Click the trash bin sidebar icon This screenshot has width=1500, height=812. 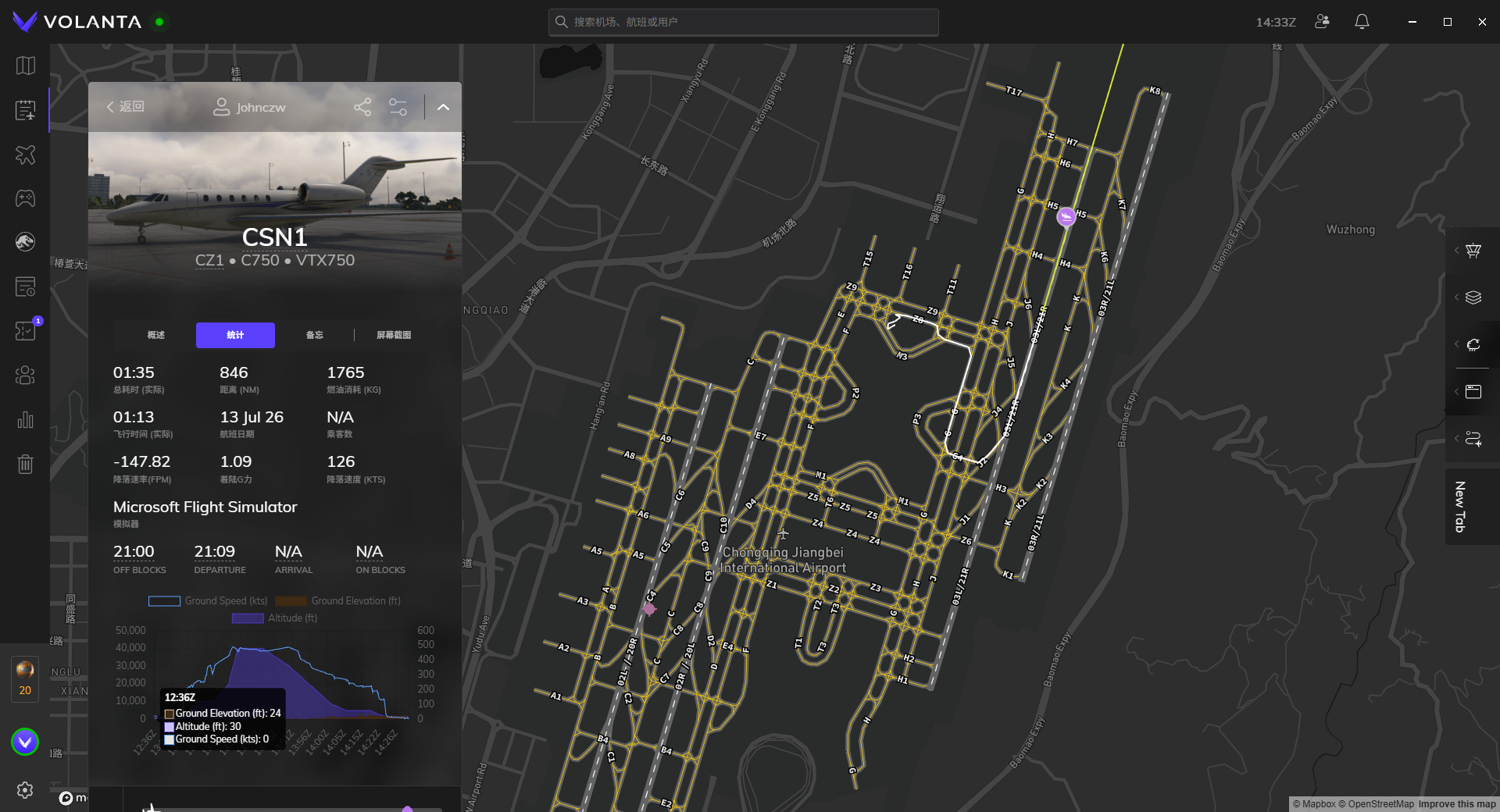point(25,465)
